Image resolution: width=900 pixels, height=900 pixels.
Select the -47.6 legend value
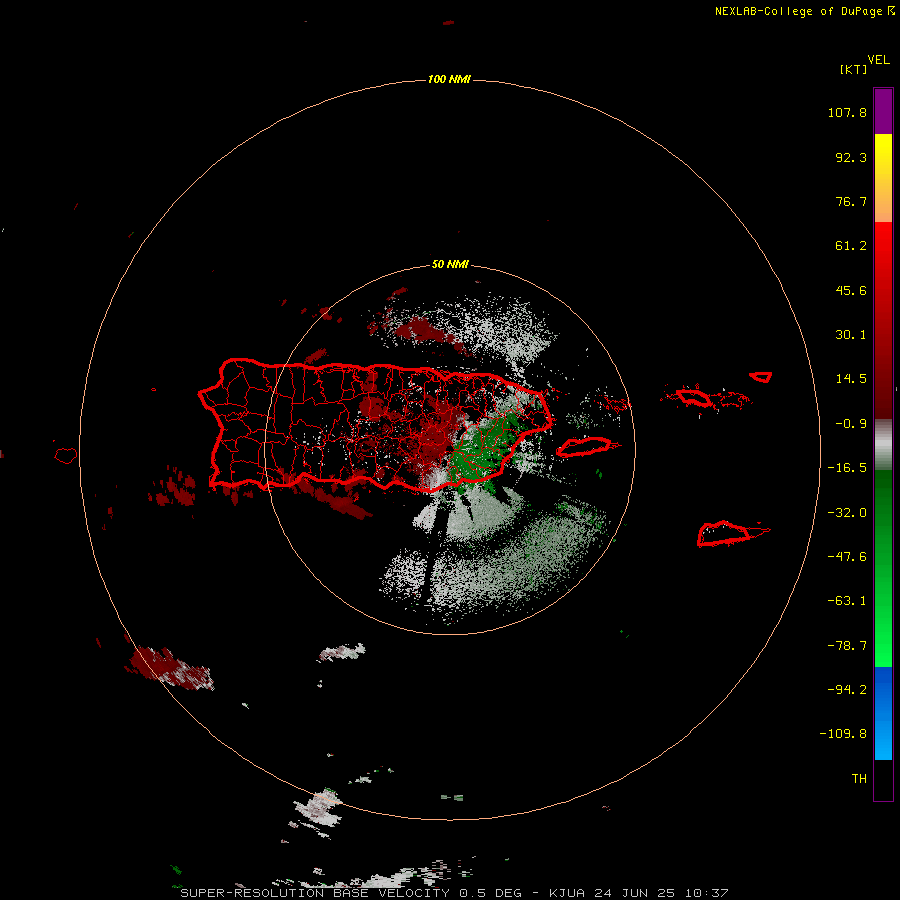click(x=847, y=557)
